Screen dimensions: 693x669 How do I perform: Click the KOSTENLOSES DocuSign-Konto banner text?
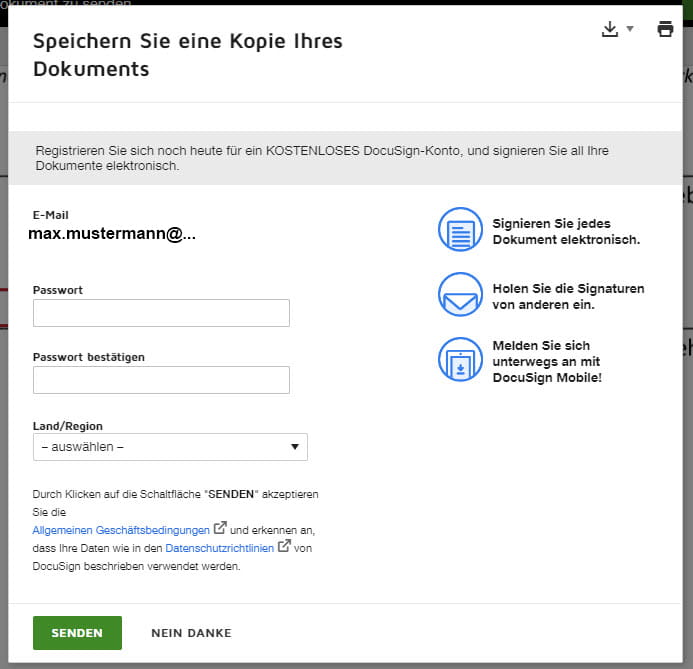pyautogui.click(x=322, y=158)
